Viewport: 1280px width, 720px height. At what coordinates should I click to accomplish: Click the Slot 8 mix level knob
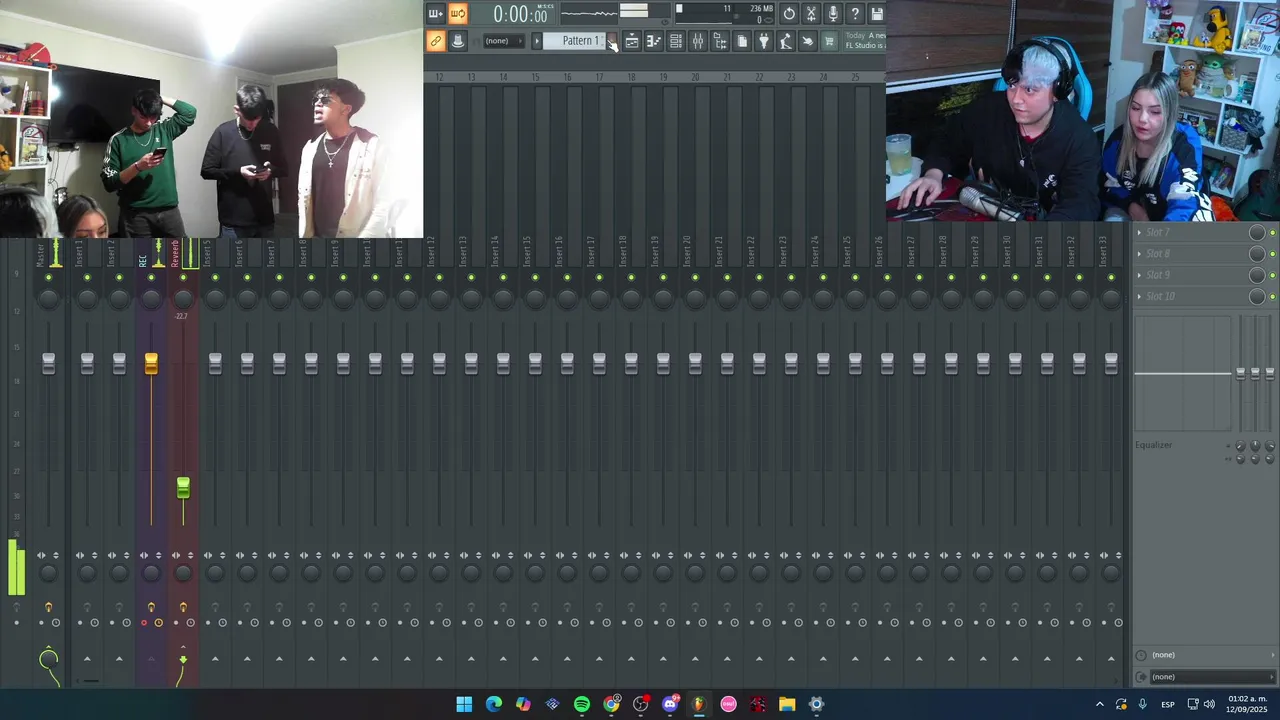pos(1257,254)
